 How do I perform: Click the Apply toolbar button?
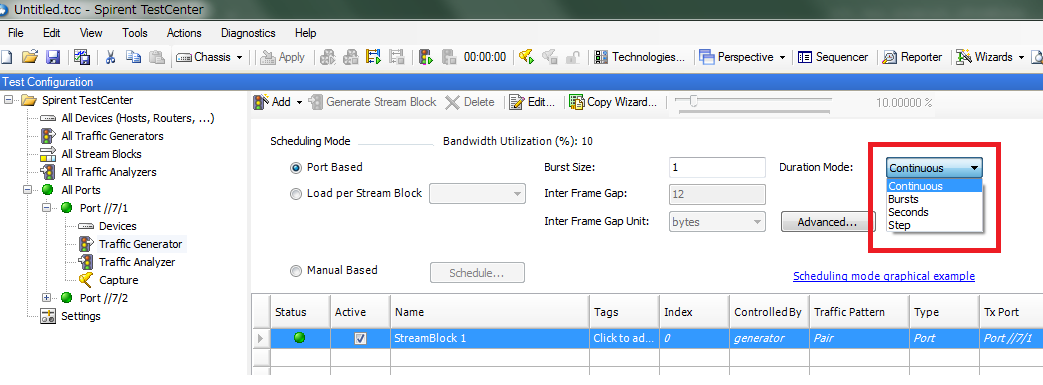click(x=283, y=57)
